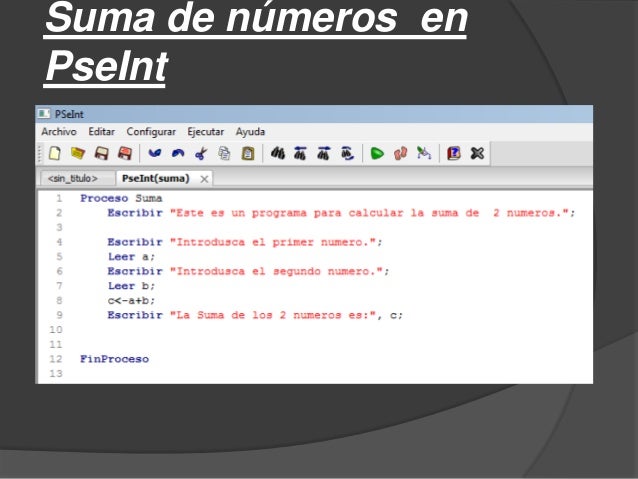Click line number 3 in the margin
Screen dimensions: 638x479
coord(59,227)
